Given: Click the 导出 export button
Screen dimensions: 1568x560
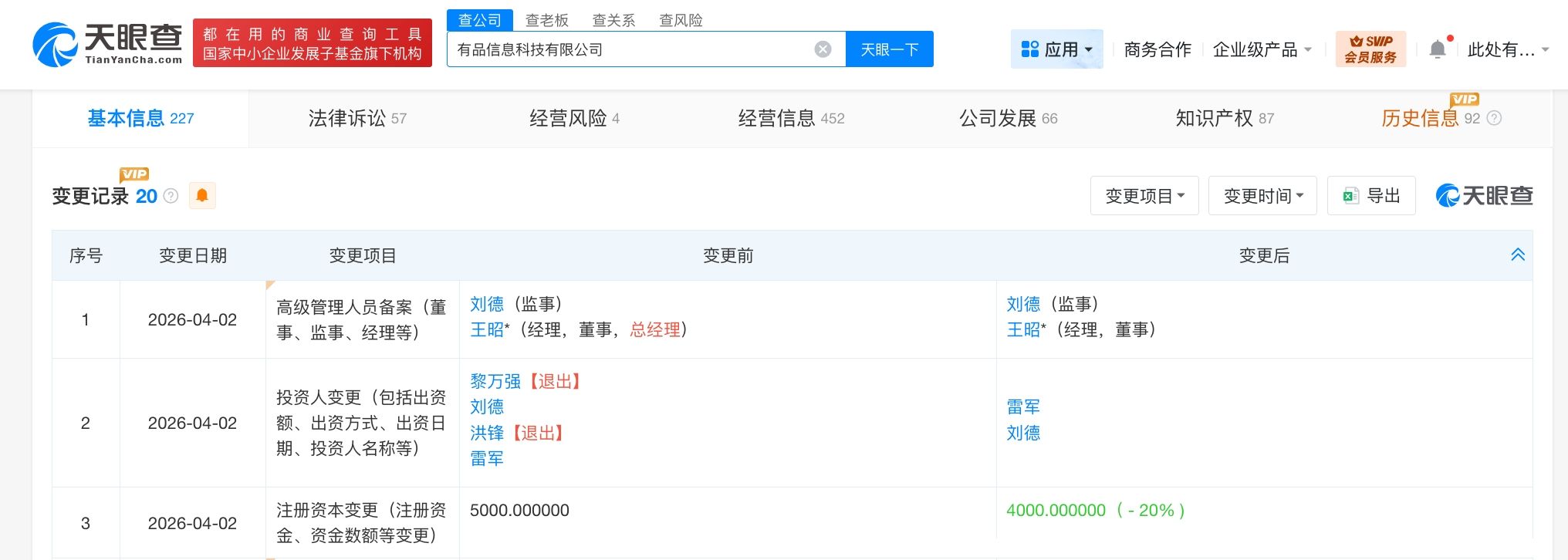Looking at the screenshot, I should [x=1371, y=196].
